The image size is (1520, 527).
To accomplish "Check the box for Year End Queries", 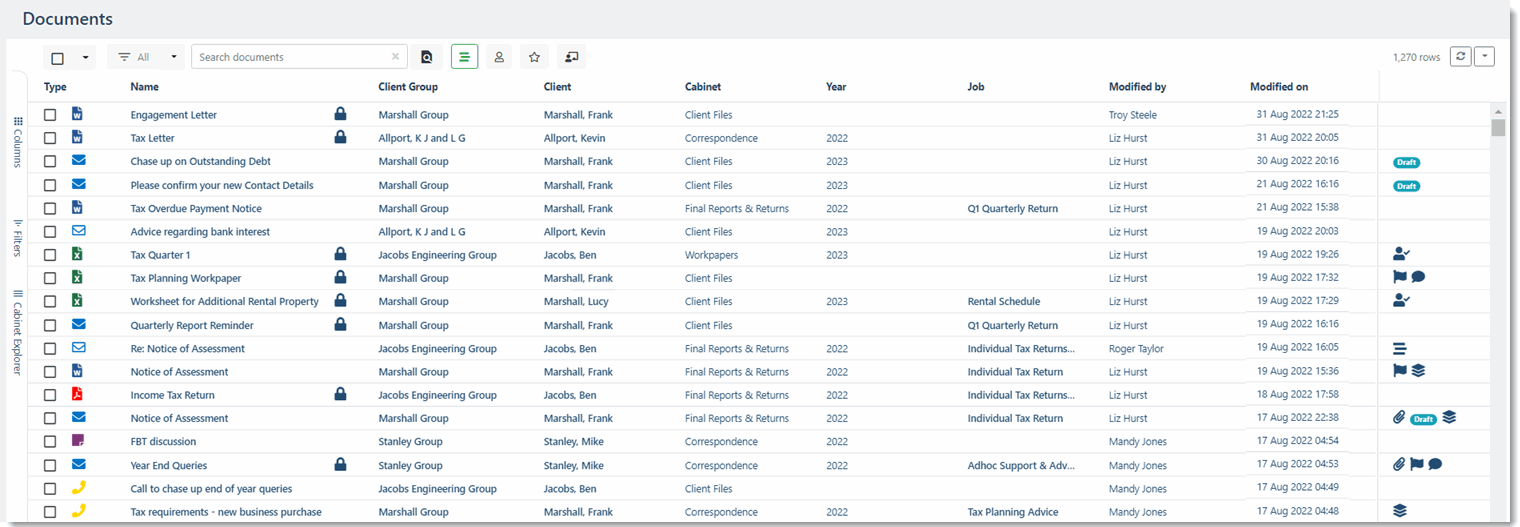I will tap(50, 465).
